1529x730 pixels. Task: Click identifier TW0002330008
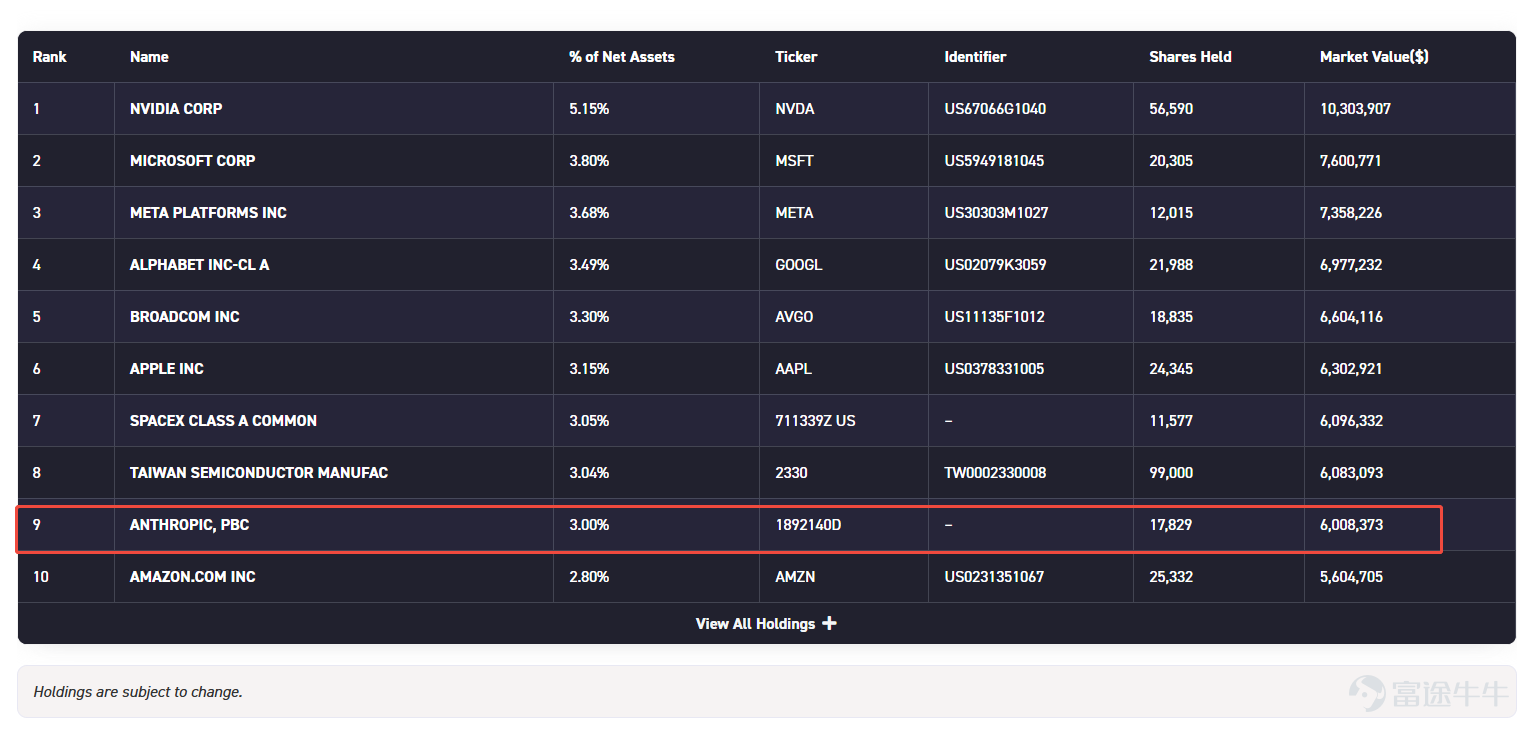995,472
